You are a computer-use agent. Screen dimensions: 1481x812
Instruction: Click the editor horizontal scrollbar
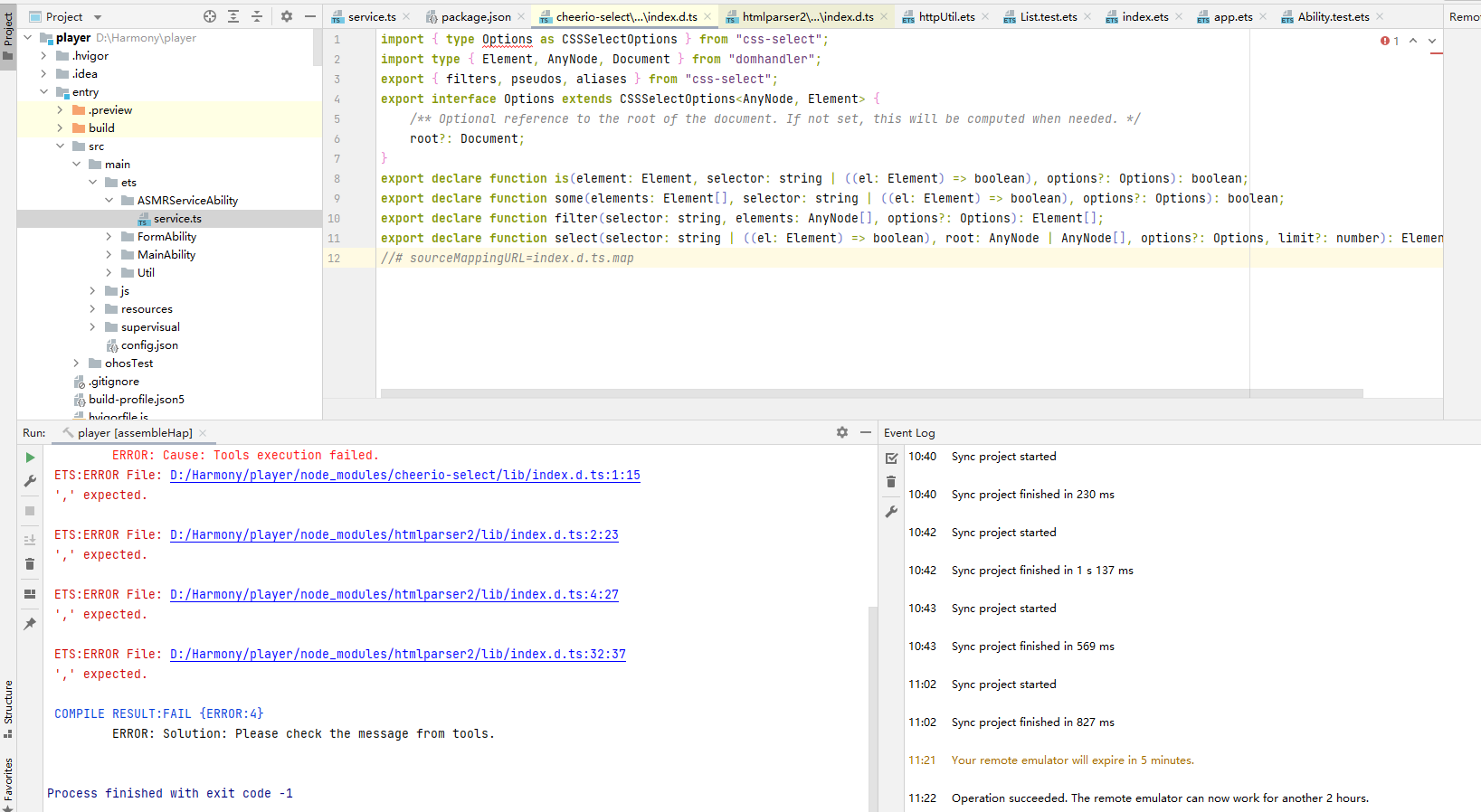point(871,393)
